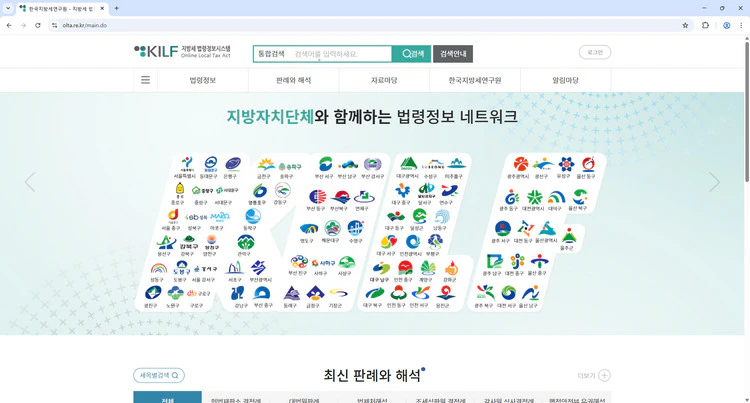Click the 서초구 emblem

click(234, 267)
